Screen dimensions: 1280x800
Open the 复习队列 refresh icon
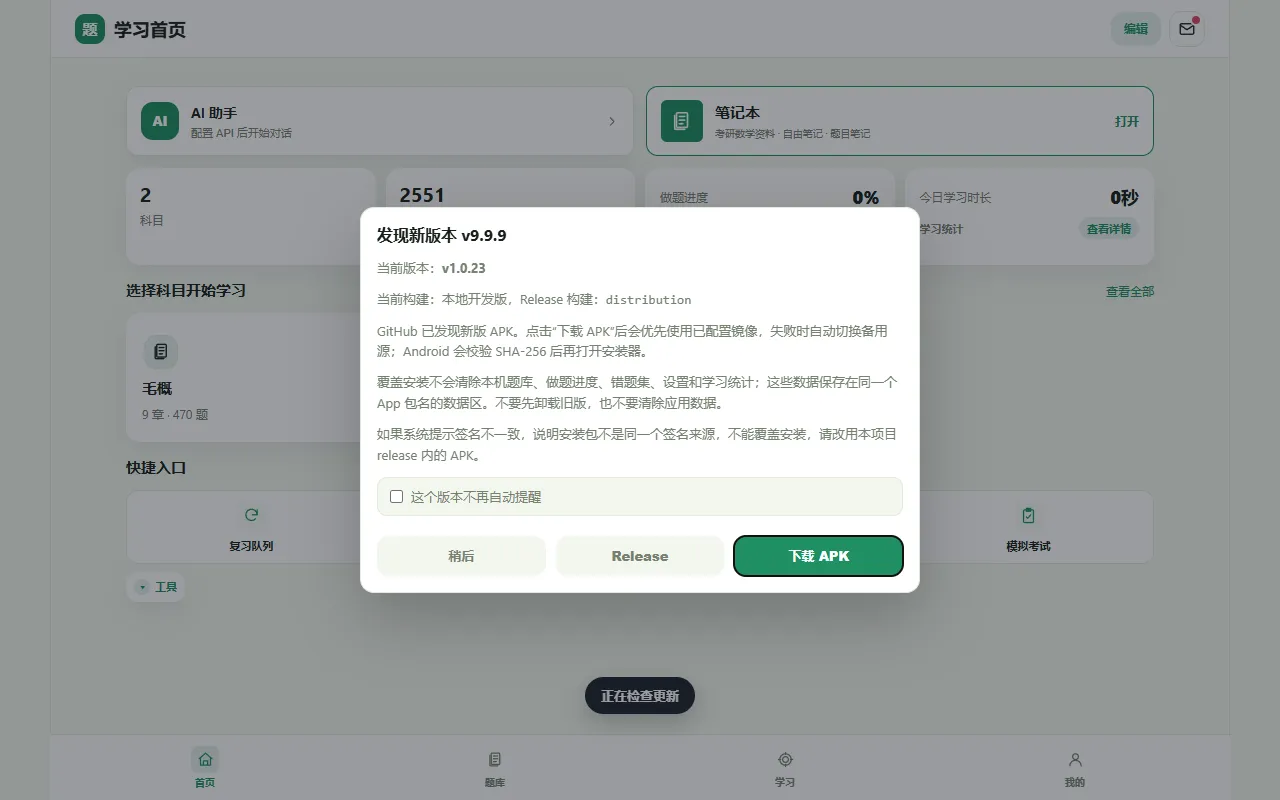tap(251, 515)
